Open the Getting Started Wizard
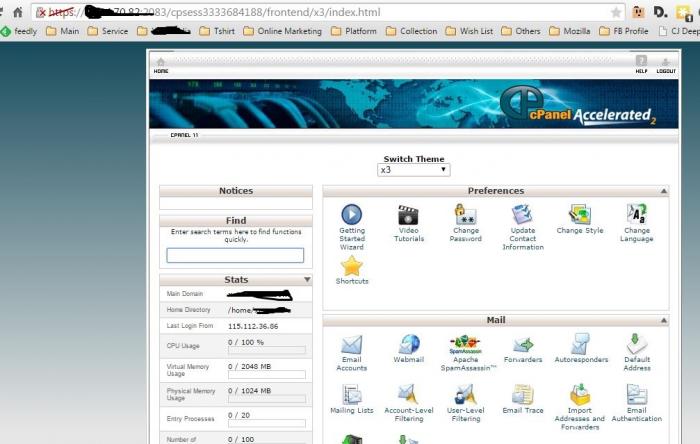Viewport: 700px width, 444px height. point(352,227)
